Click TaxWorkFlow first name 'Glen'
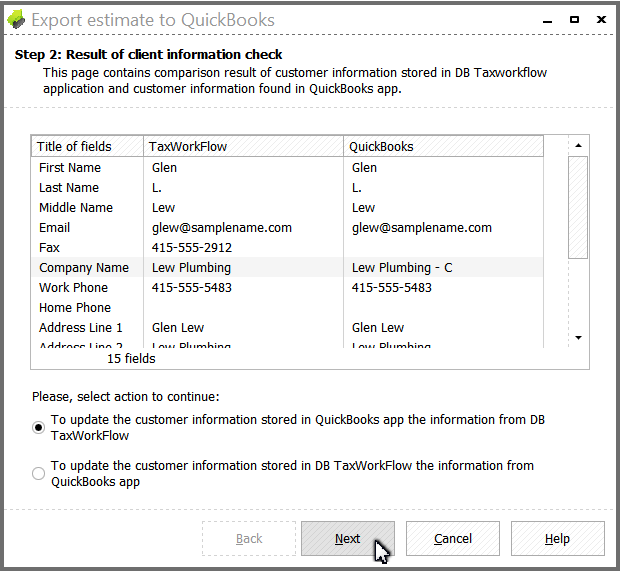621x571 pixels. coord(164,167)
